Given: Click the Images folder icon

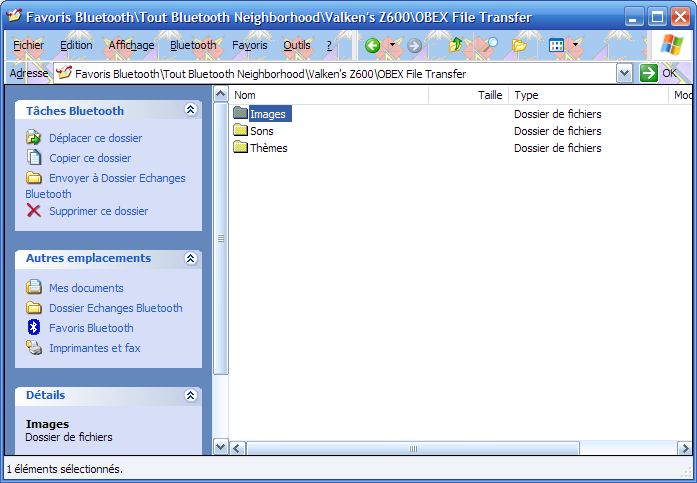Looking at the screenshot, I should 240,113.
